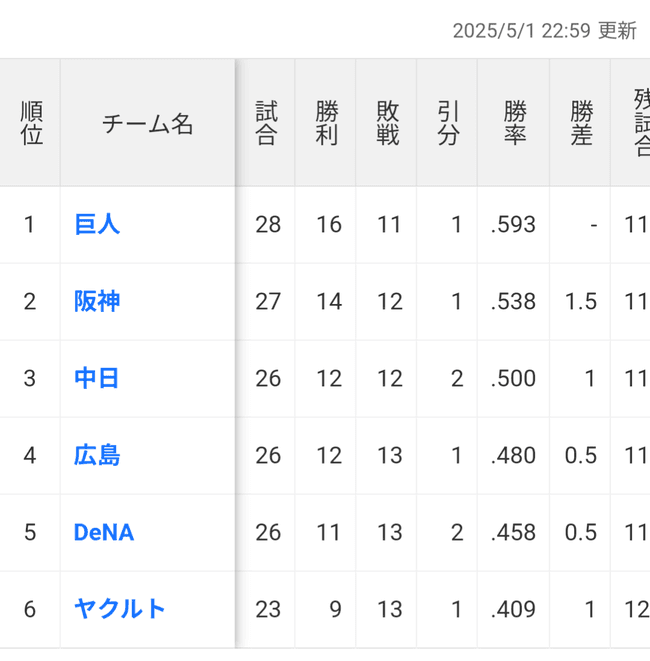Viewport: 650px width, 661px height.
Task: Click the チーム名 column header
Action: tap(148, 124)
